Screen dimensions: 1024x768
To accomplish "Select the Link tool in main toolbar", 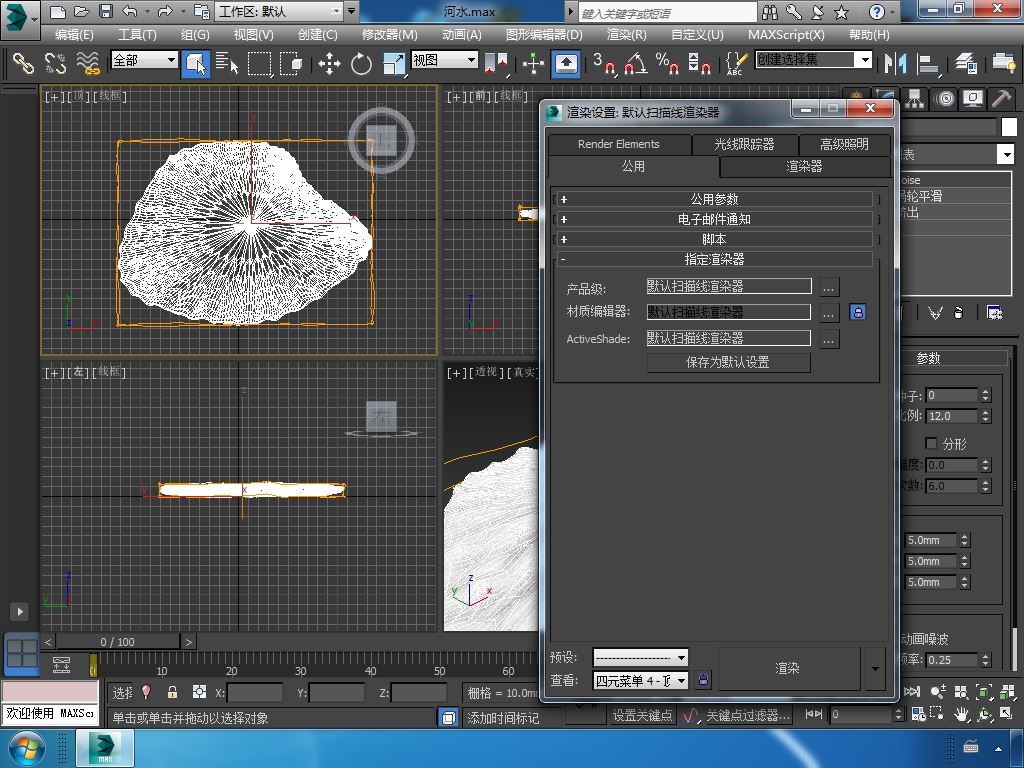I will coord(23,63).
